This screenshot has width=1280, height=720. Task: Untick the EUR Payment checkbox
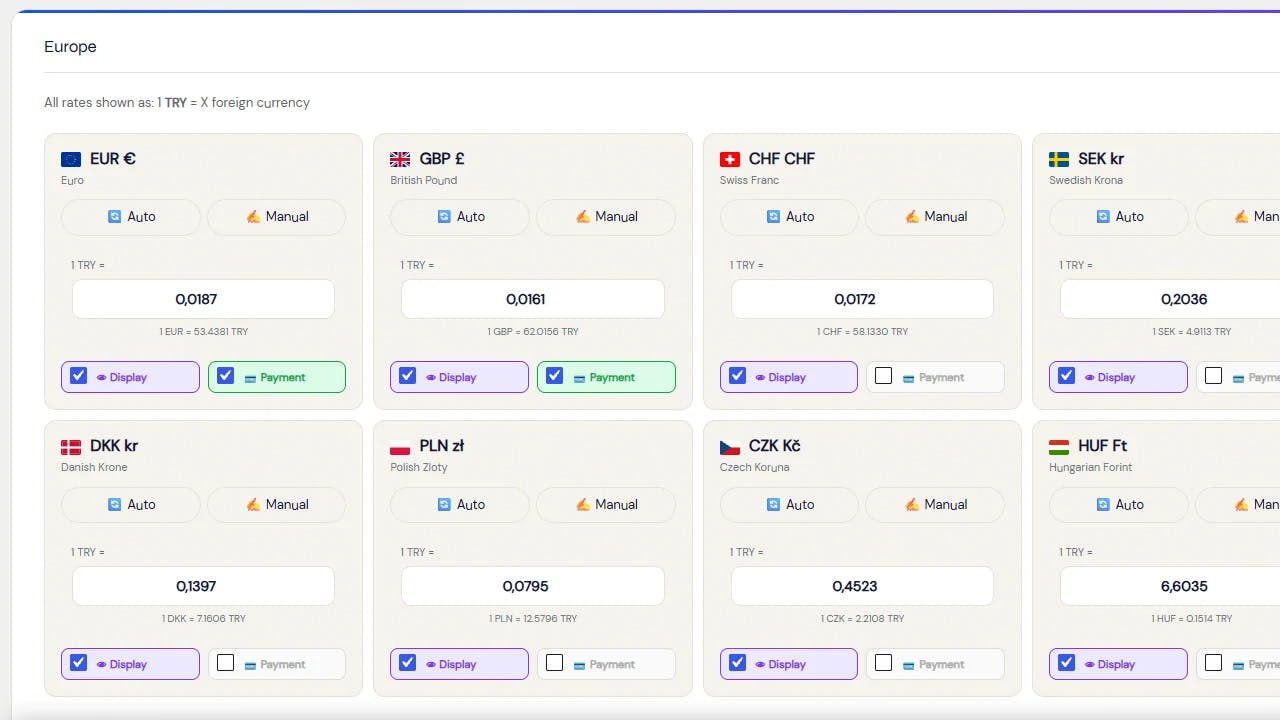(x=225, y=376)
